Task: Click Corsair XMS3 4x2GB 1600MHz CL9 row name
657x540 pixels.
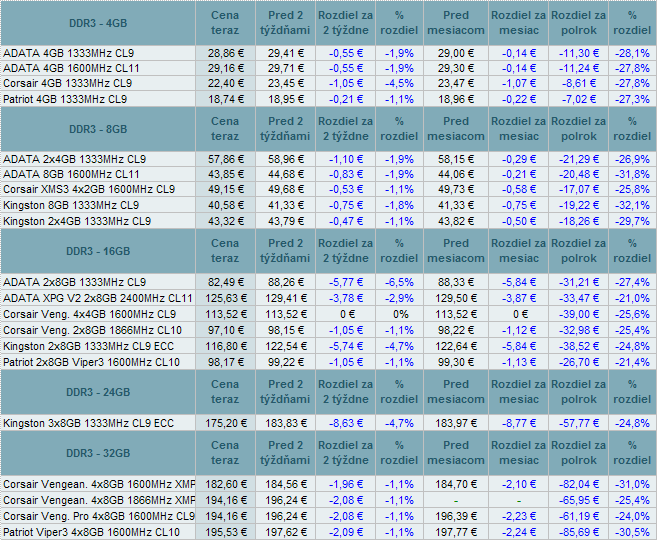Action: click(x=89, y=189)
